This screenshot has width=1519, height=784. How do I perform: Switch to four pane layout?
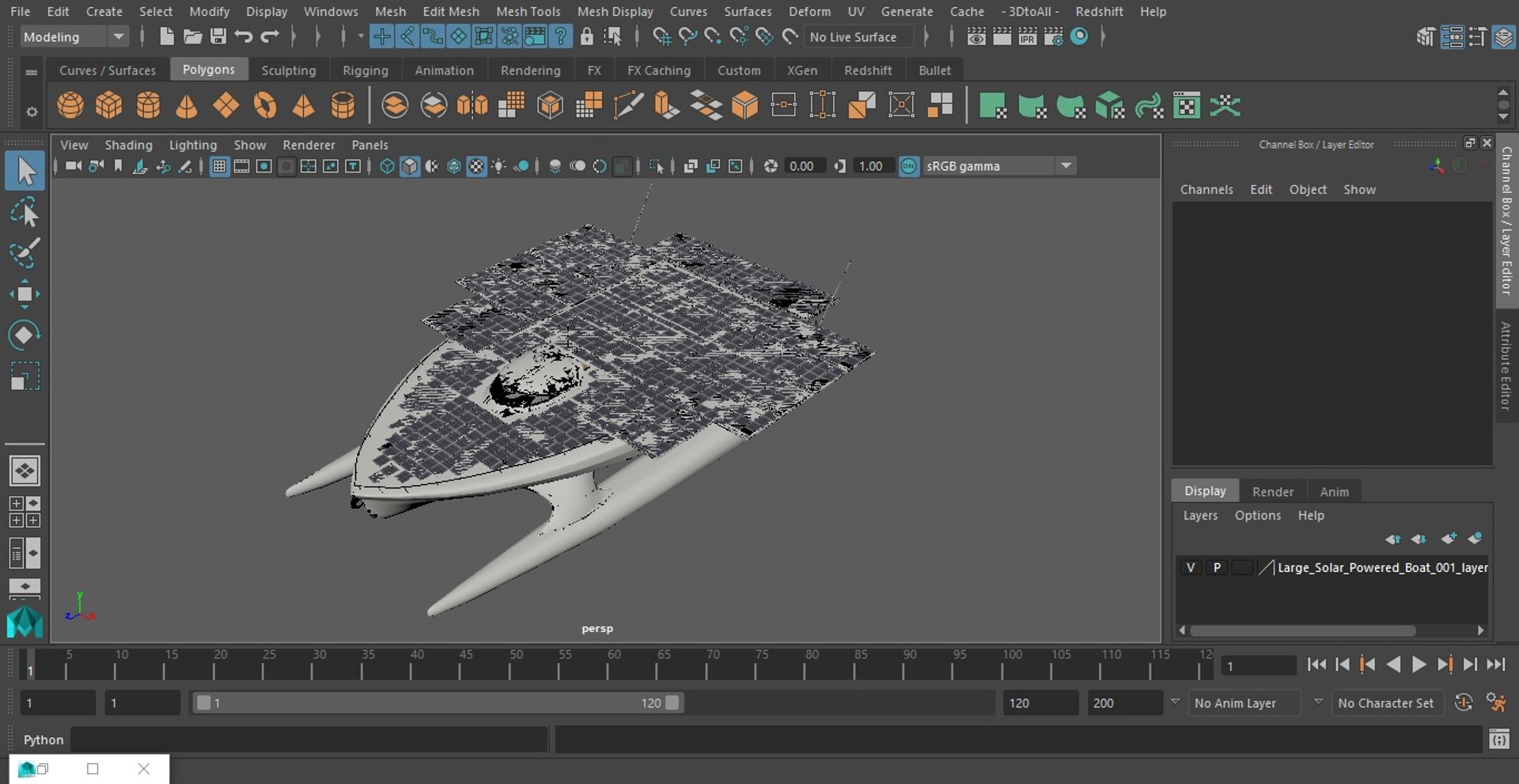[25, 512]
